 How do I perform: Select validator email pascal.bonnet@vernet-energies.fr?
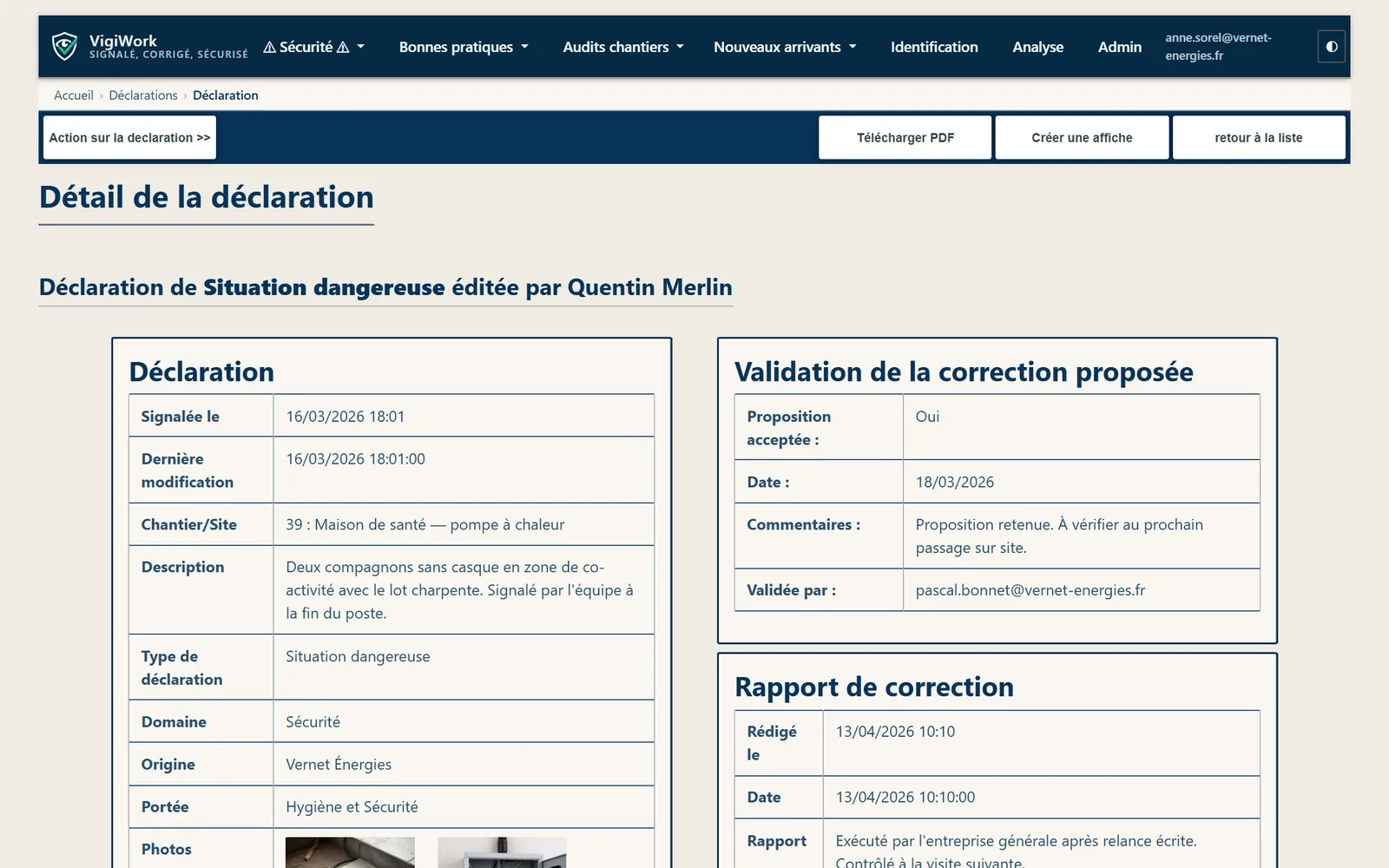click(x=1030, y=590)
